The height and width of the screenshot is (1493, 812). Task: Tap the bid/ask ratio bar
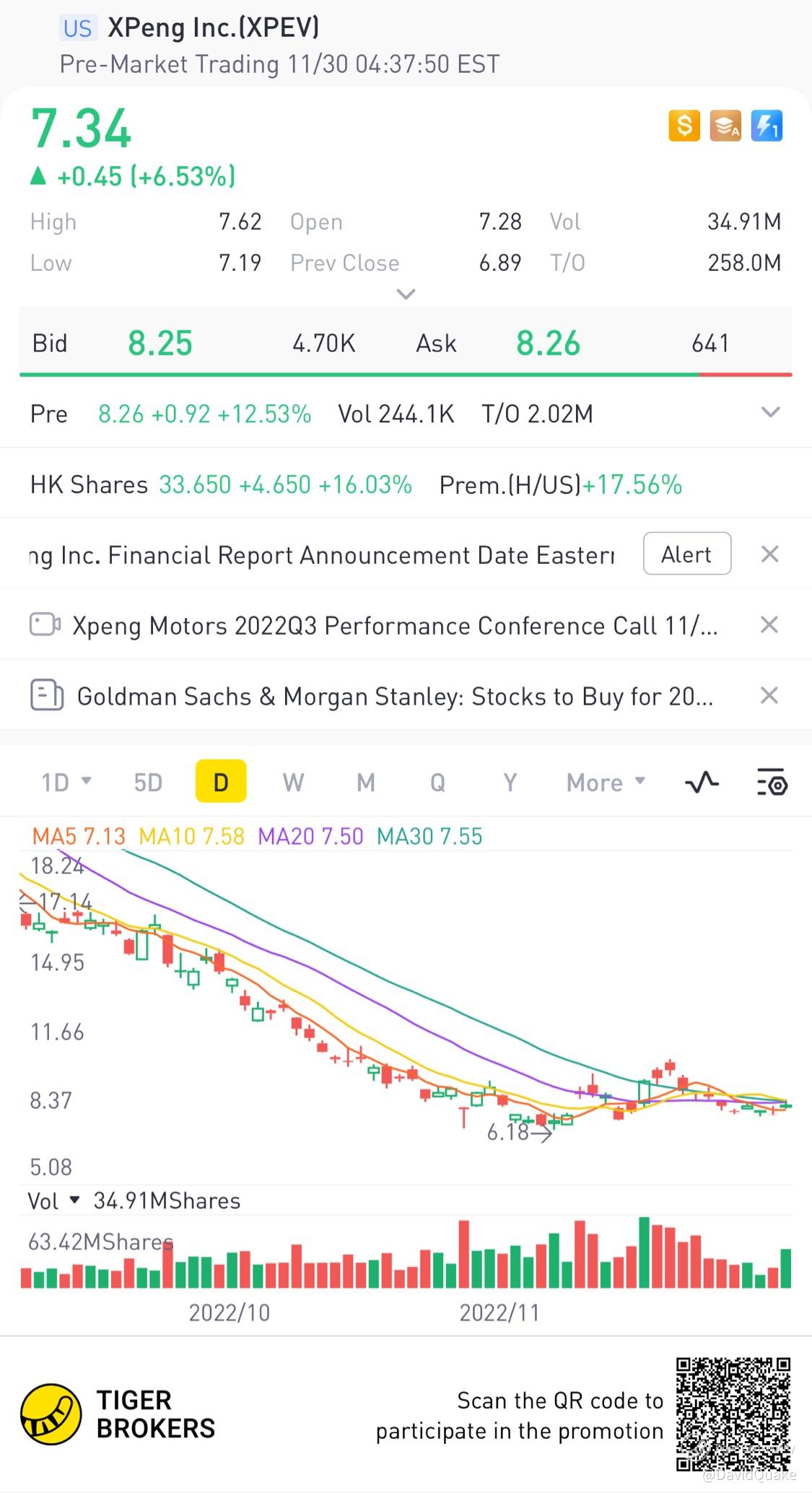(406, 375)
